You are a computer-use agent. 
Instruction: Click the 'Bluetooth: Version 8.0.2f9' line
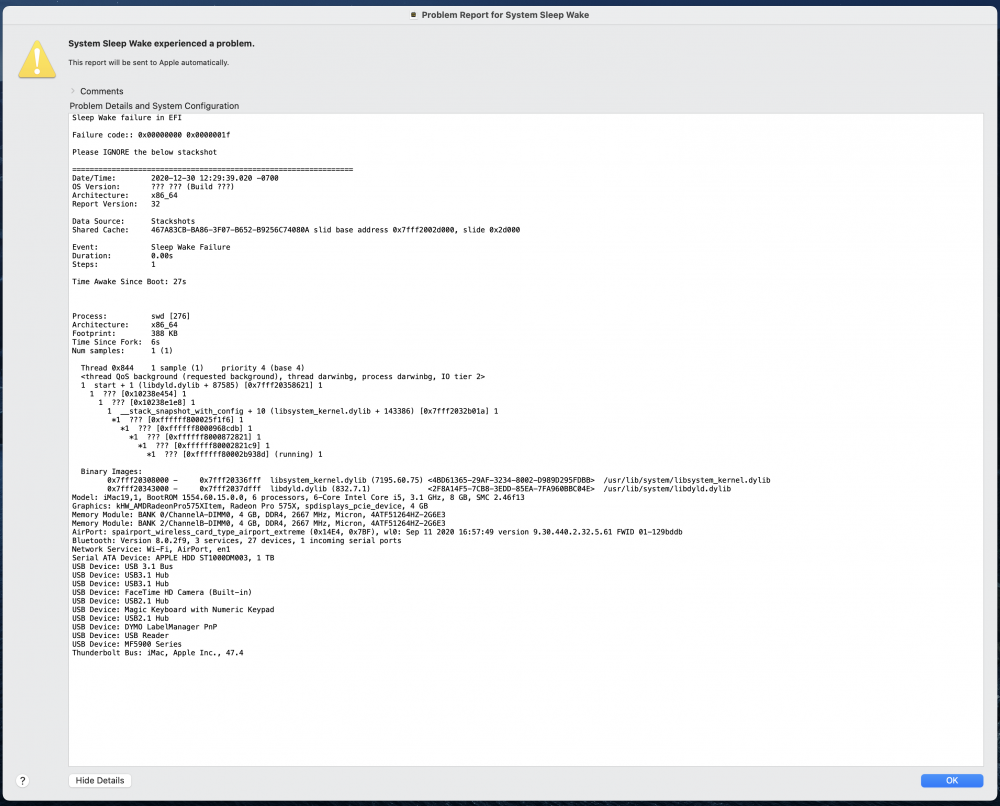[237, 541]
